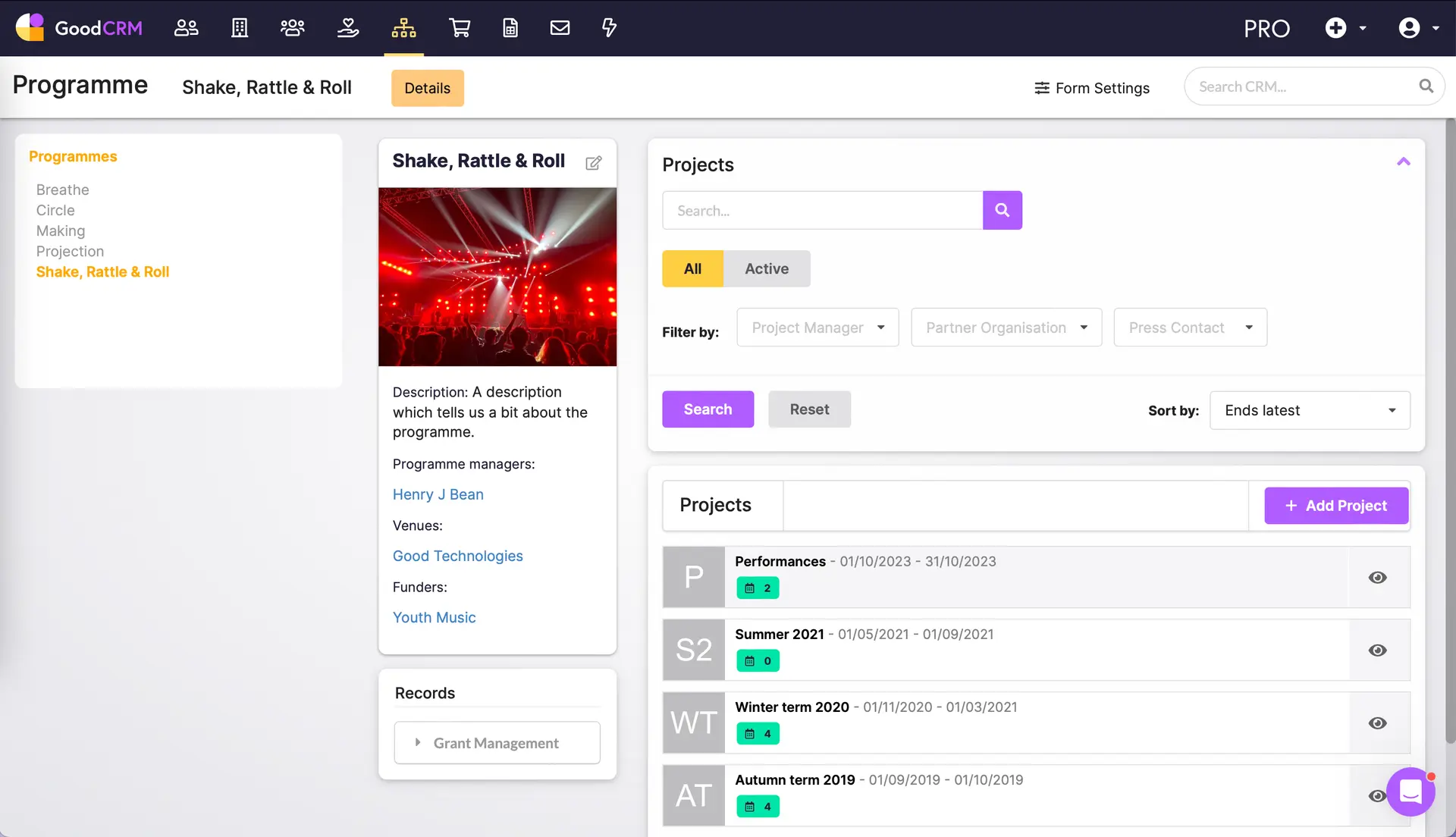Viewport: 1456px width, 837px height.
Task: Open the GoodCRM logo icon
Action: 30,27
